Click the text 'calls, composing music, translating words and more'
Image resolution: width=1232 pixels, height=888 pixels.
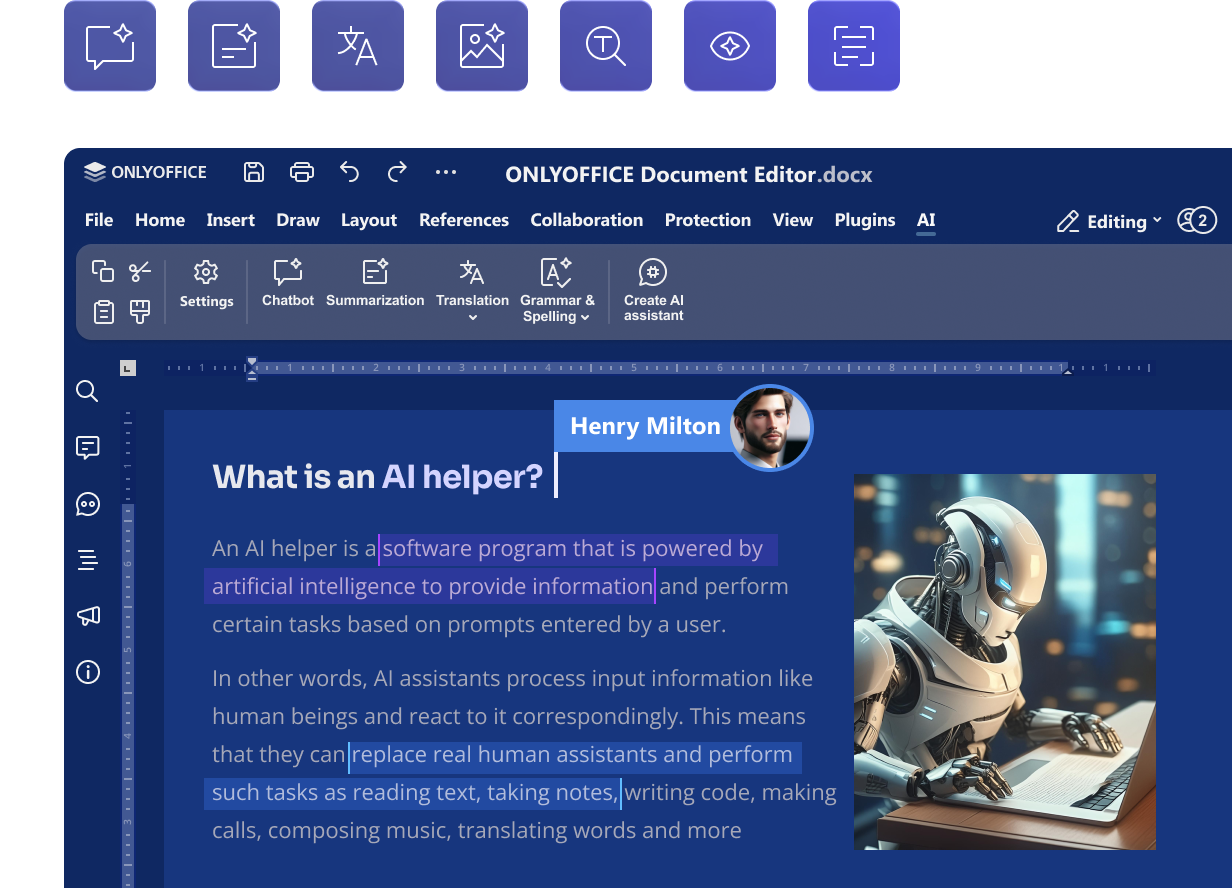477,830
